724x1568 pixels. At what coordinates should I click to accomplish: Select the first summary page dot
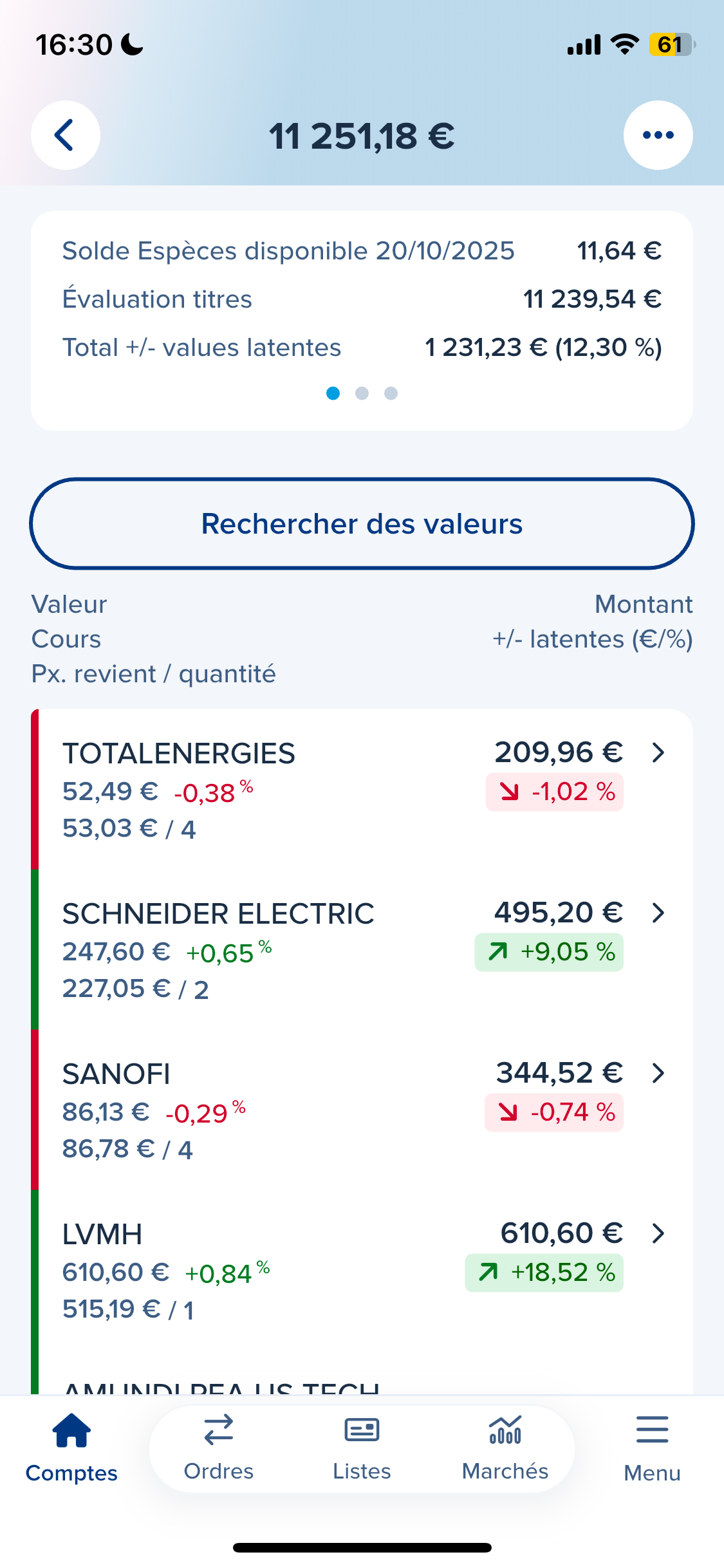point(333,393)
